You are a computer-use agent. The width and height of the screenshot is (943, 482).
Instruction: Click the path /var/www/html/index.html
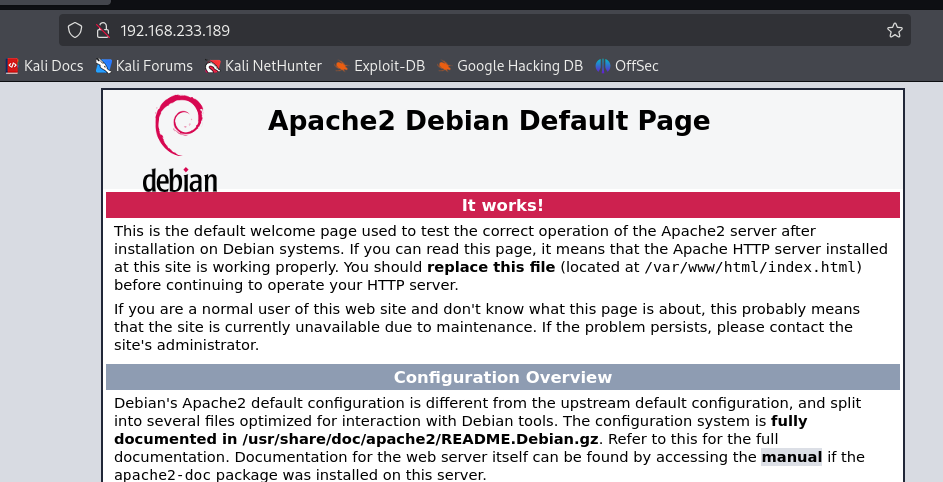point(751,267)
